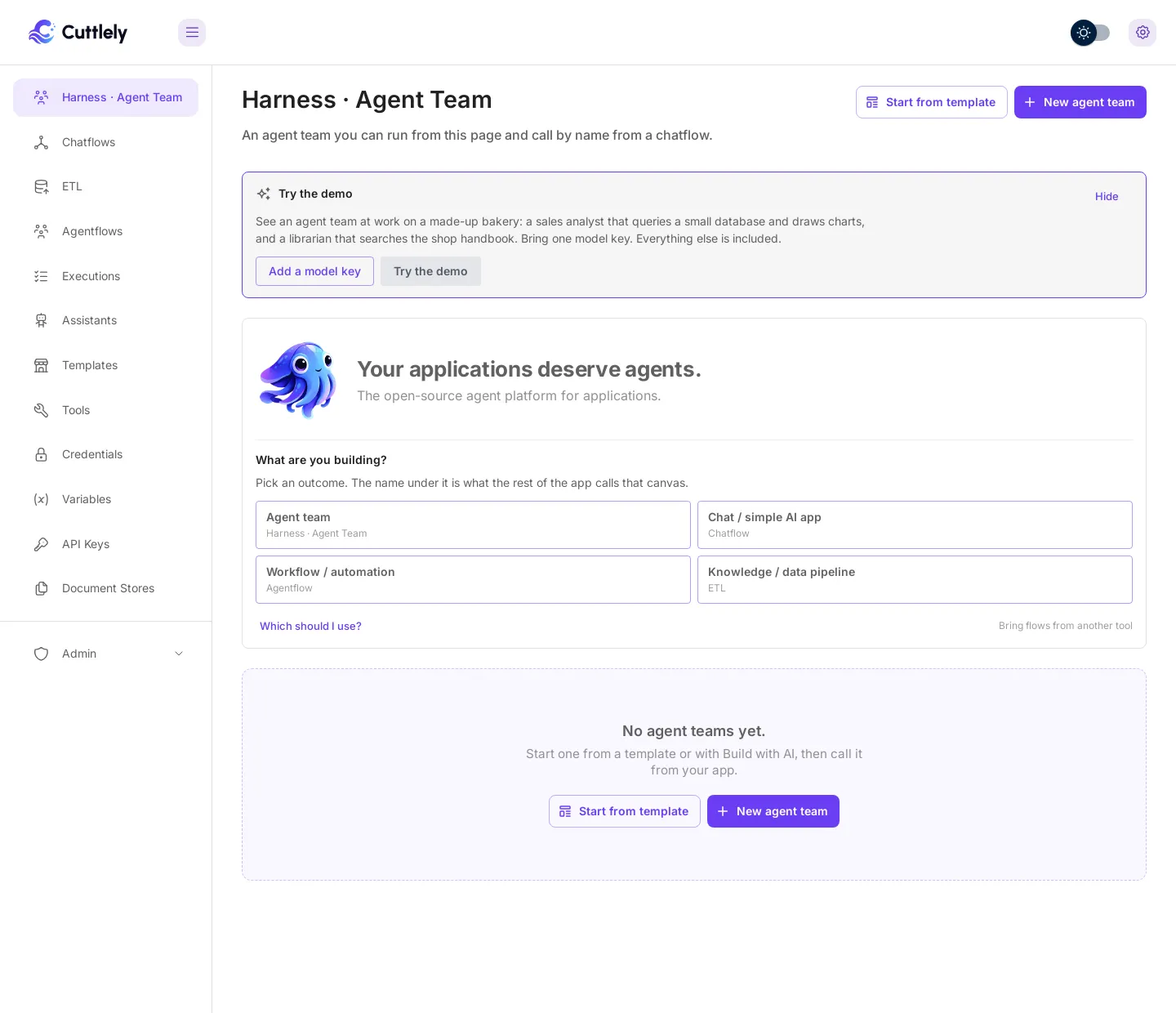Click template icon in lower Start from template
Screen dimensions: 1176x1013
pos(565,811)
